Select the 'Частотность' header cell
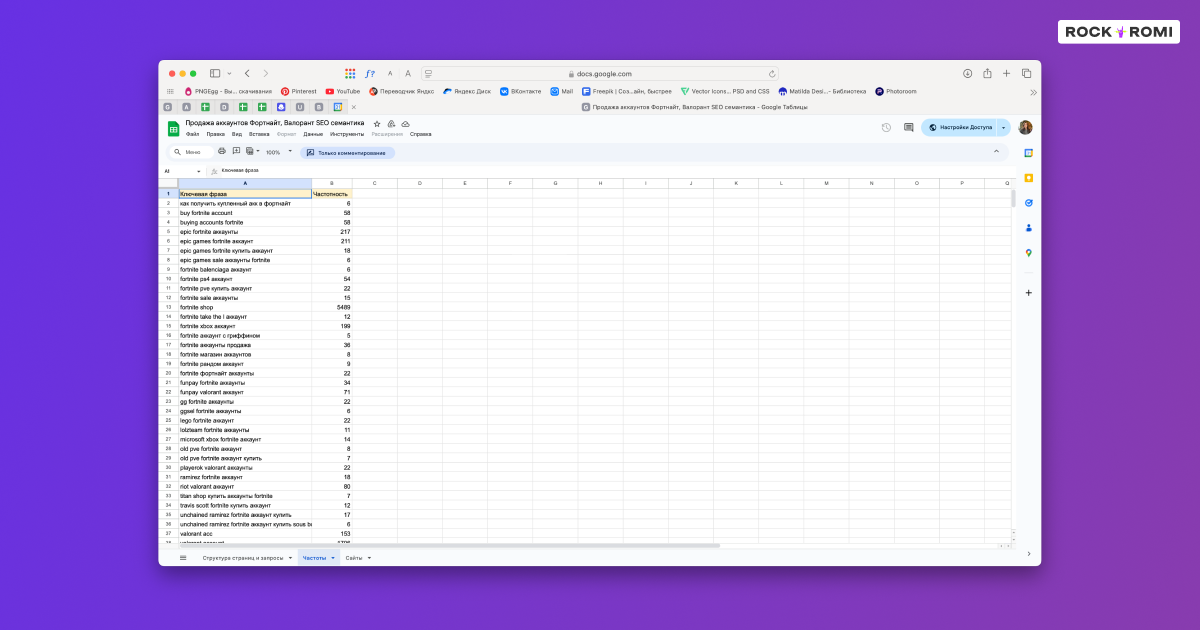Viewport: 1200px width, 630px height. tap(332, 194)
